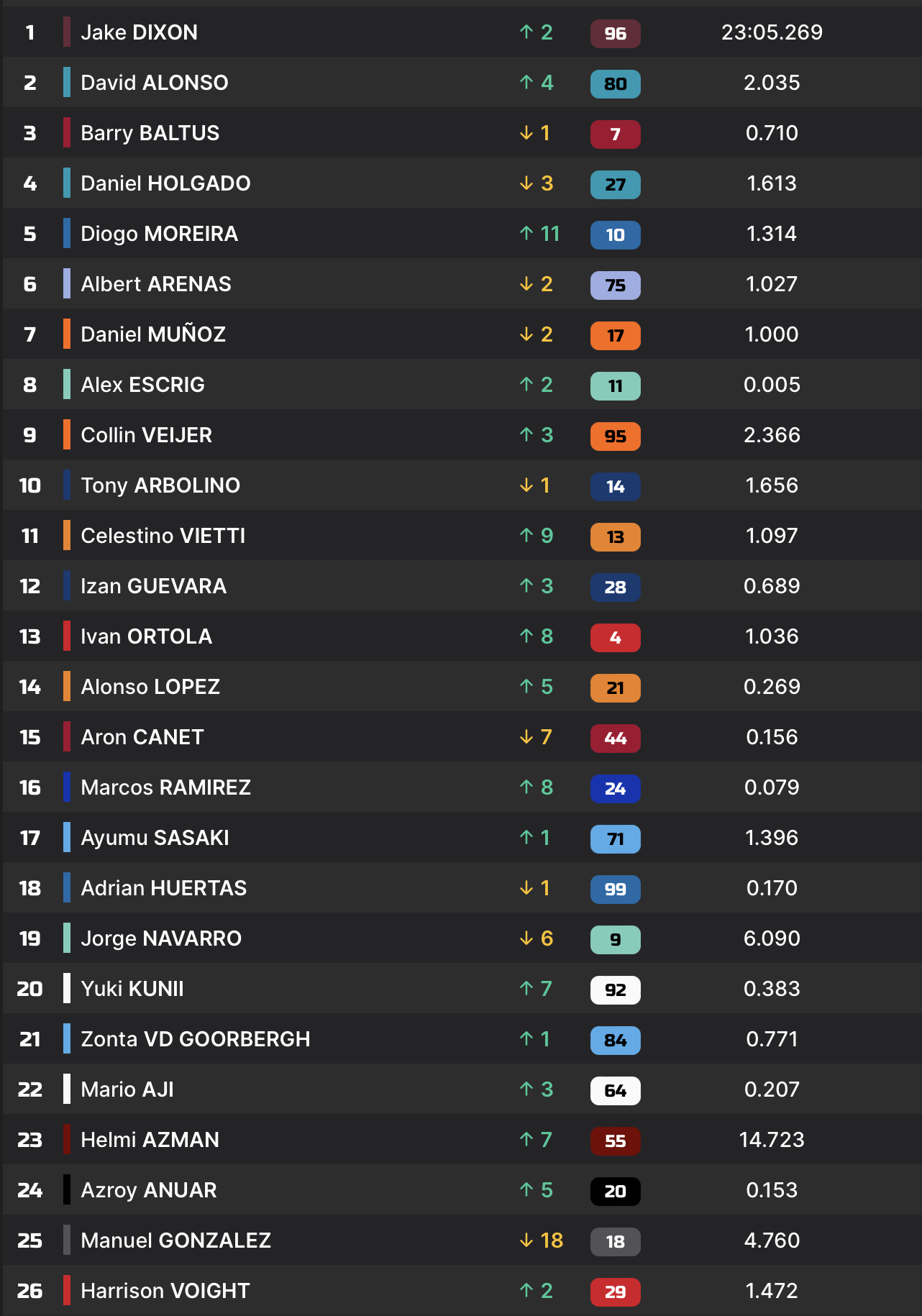Click the winning time 23:05.269
922x1316 pixels.
coord(772,32)
